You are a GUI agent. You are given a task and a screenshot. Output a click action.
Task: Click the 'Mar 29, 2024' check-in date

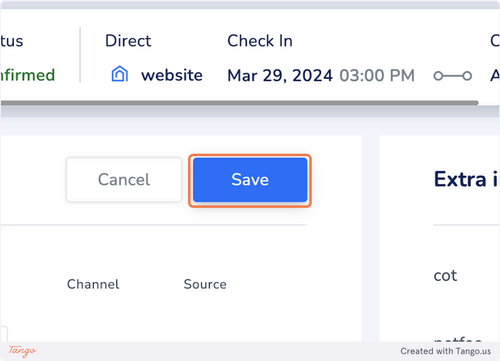pos(280,75)
